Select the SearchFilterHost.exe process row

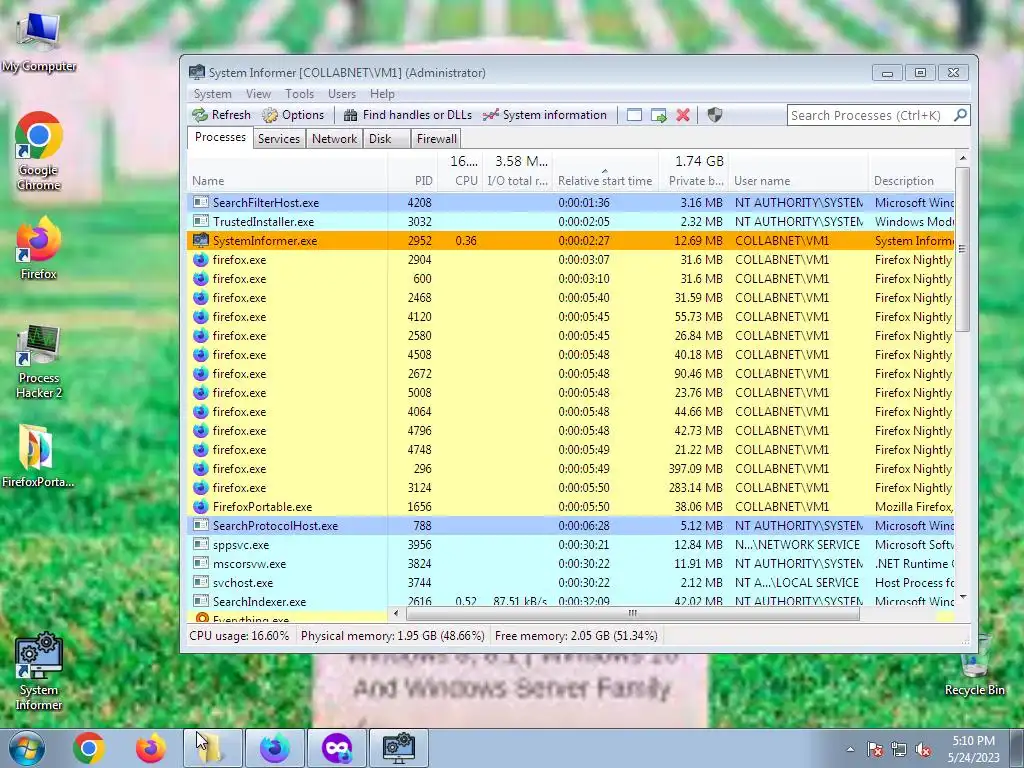click(571, 202)
